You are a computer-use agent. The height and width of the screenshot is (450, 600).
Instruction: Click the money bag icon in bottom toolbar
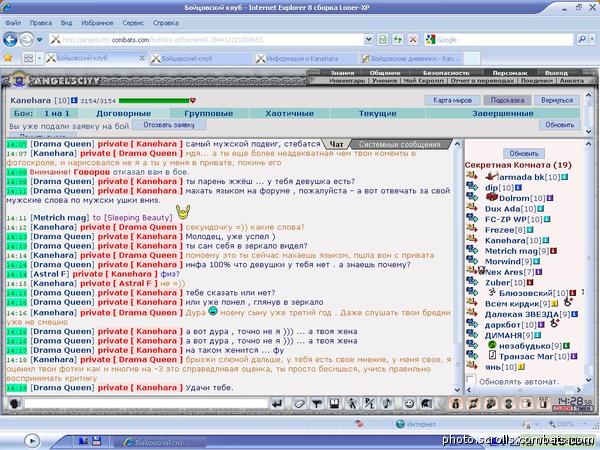[x=455, y=404]
